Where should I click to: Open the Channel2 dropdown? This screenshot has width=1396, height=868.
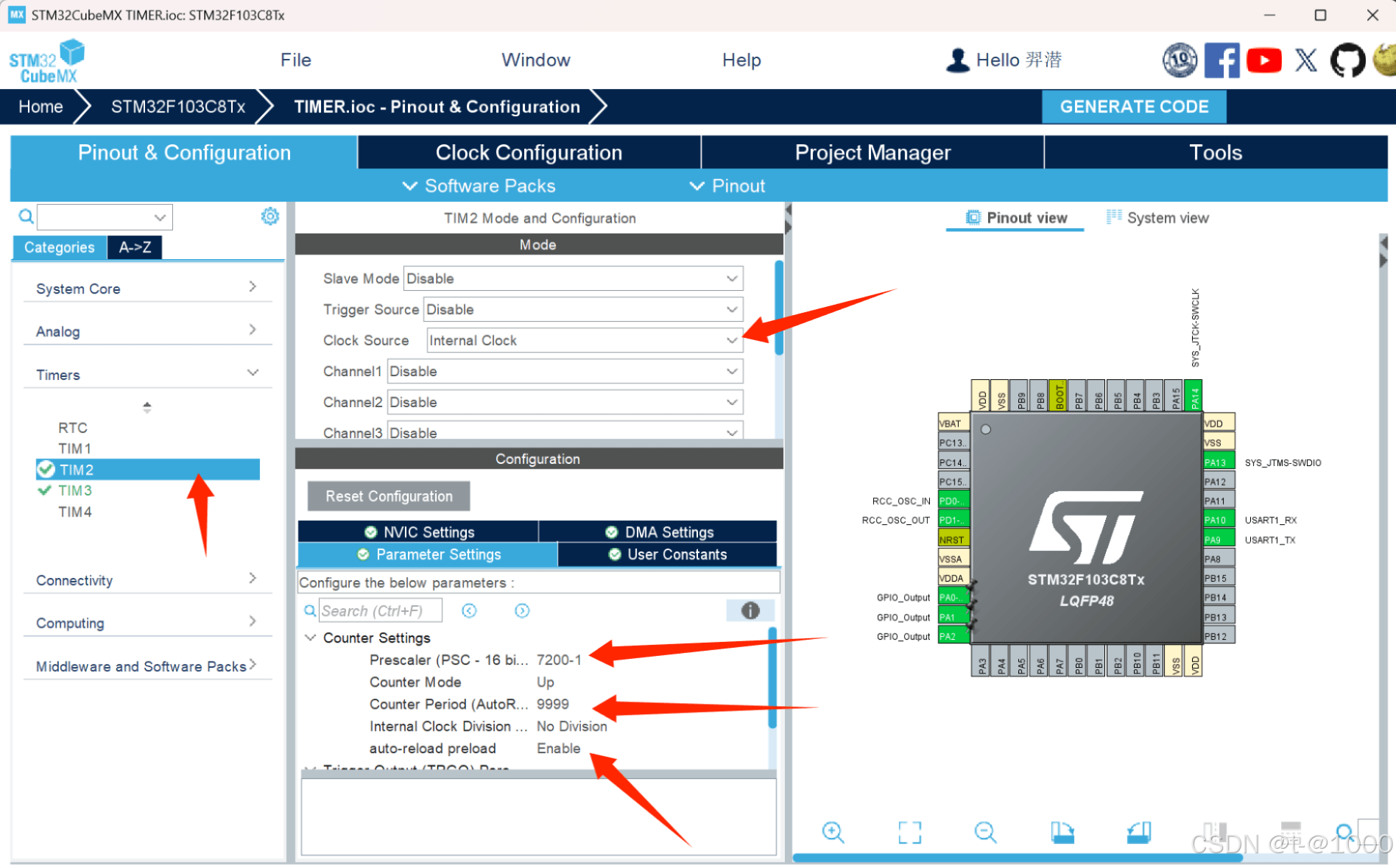pos(565,402)
